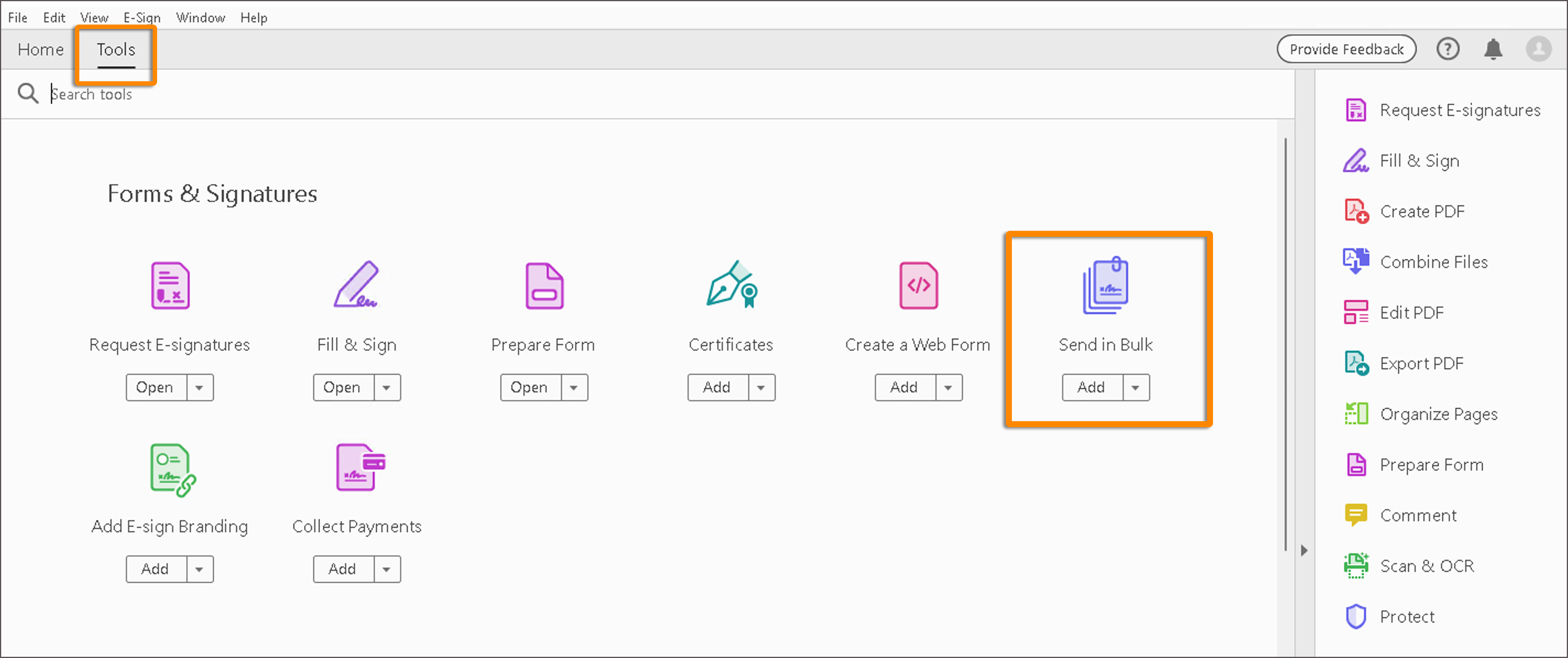
Task: Click the Organize Pages icon
Action: pos(1356,413)
